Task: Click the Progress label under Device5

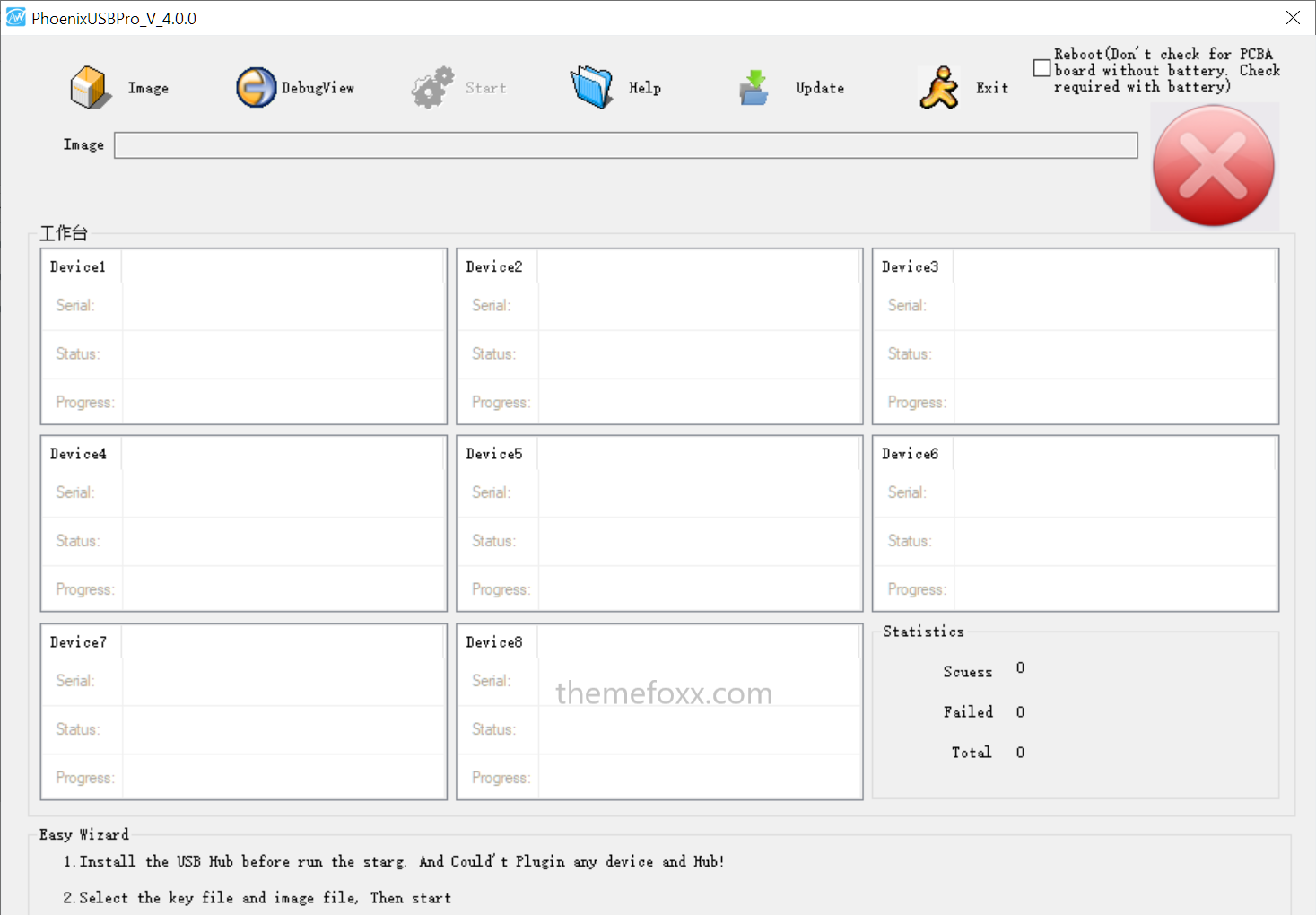Action: pyautogui.click(x=501, y=590)
